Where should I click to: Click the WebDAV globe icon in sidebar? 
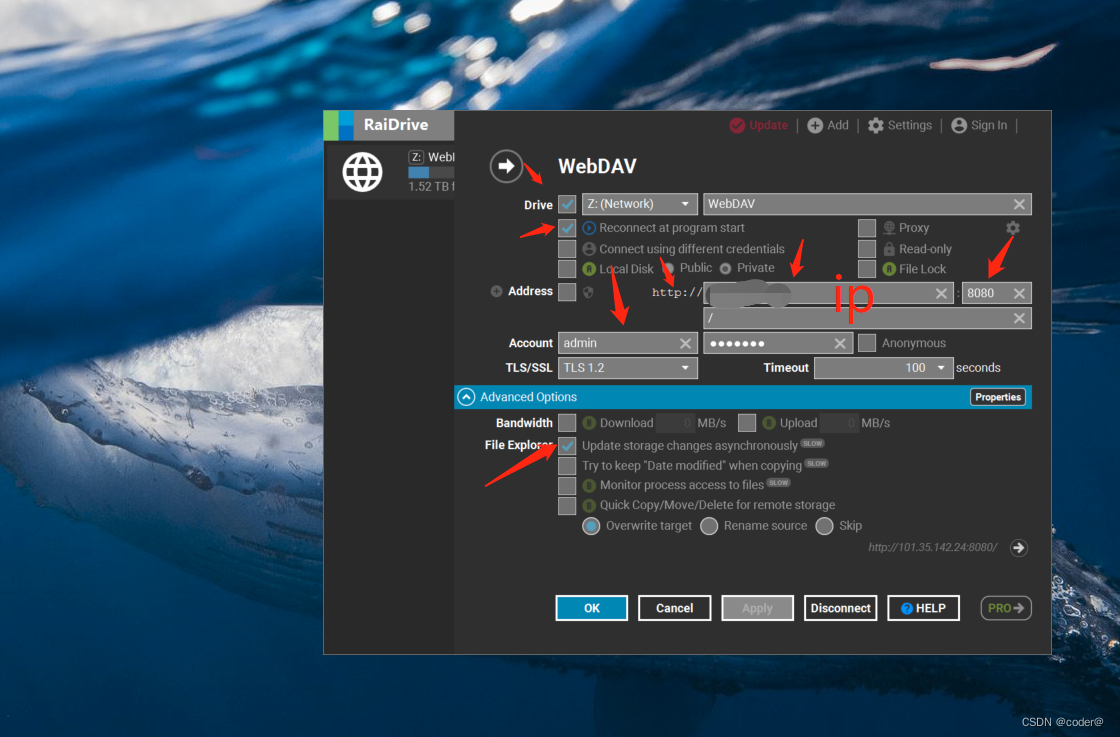pyautogui.click(x=362, y=171)
